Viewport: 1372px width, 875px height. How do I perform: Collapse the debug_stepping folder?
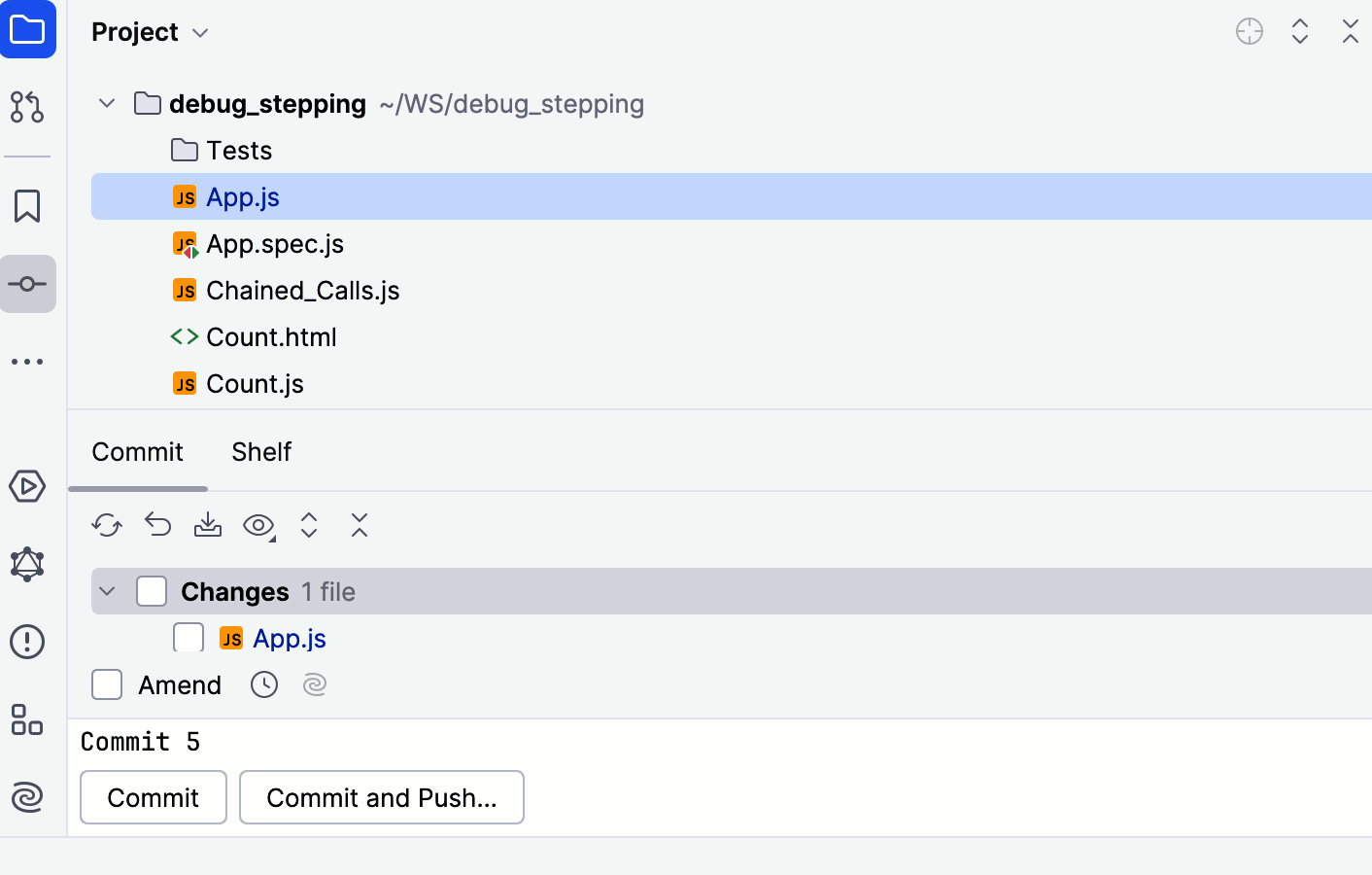click(106, 103)
